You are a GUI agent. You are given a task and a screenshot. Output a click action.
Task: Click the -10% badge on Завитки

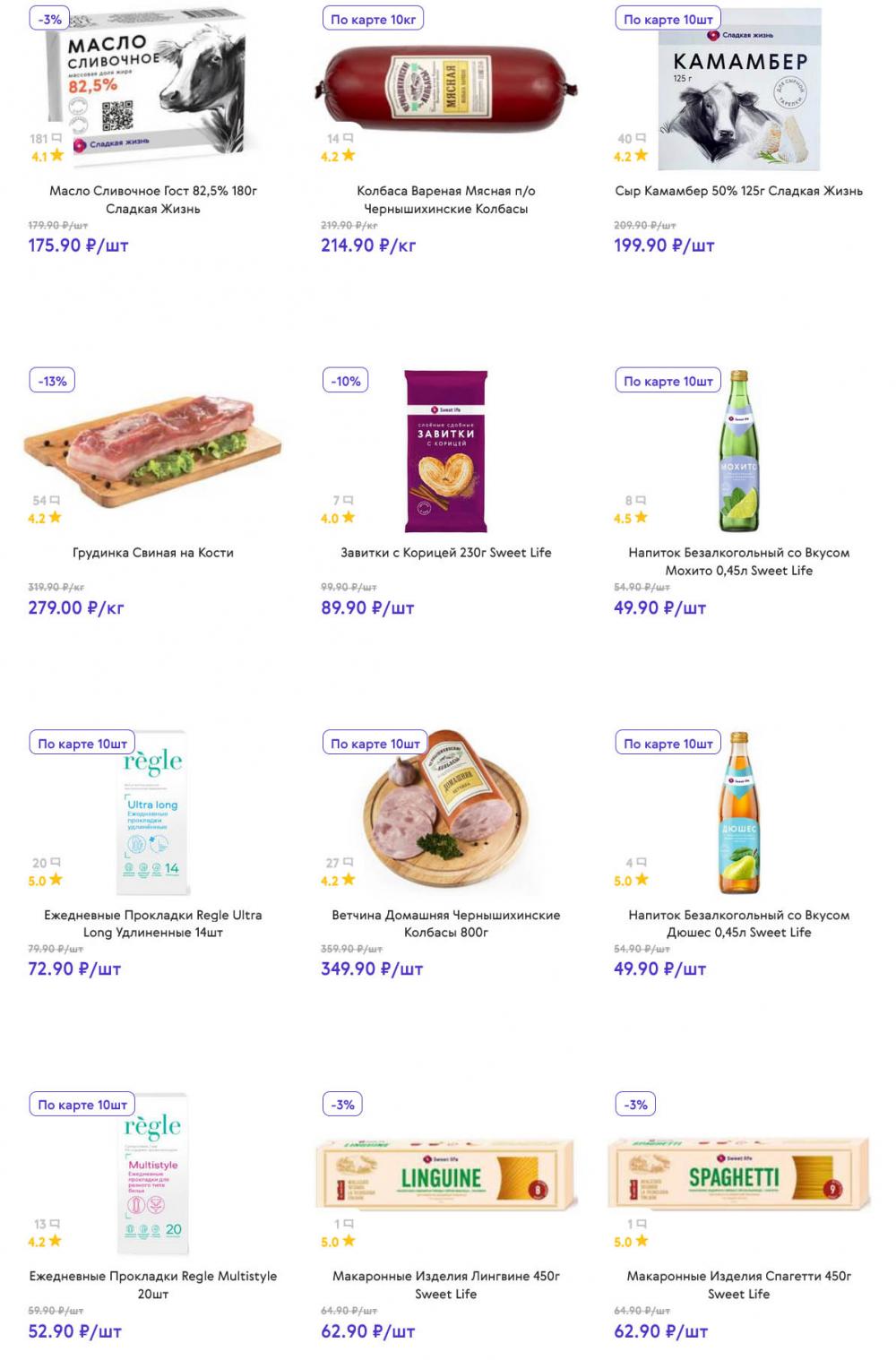[x=346, y=381]
